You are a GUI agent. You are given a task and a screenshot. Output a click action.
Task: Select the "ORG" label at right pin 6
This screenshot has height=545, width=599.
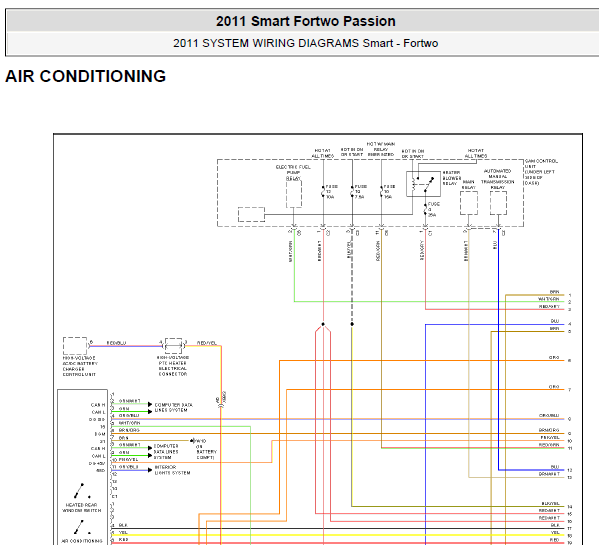click(554, 357)
